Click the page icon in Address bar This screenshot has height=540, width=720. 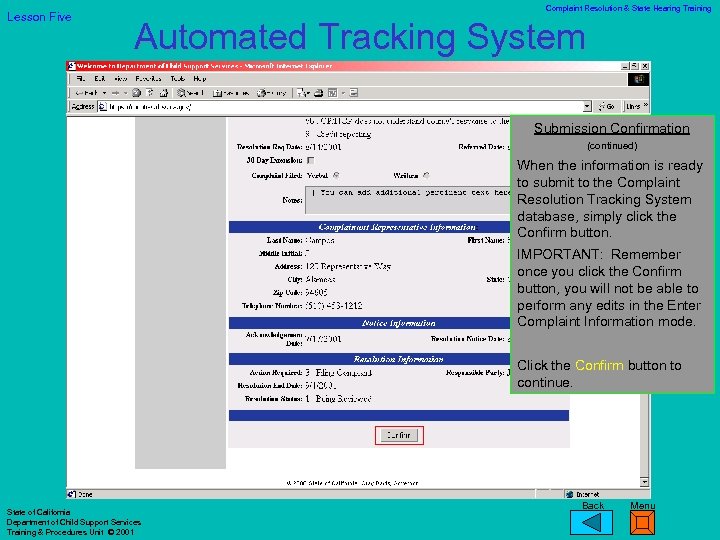click(103, 107)
